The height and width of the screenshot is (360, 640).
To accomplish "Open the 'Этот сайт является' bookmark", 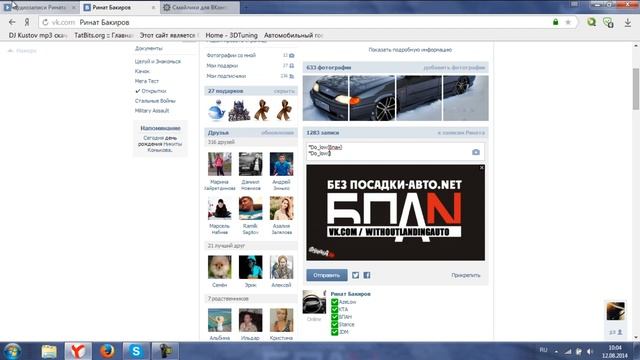I will coord(169,36).
